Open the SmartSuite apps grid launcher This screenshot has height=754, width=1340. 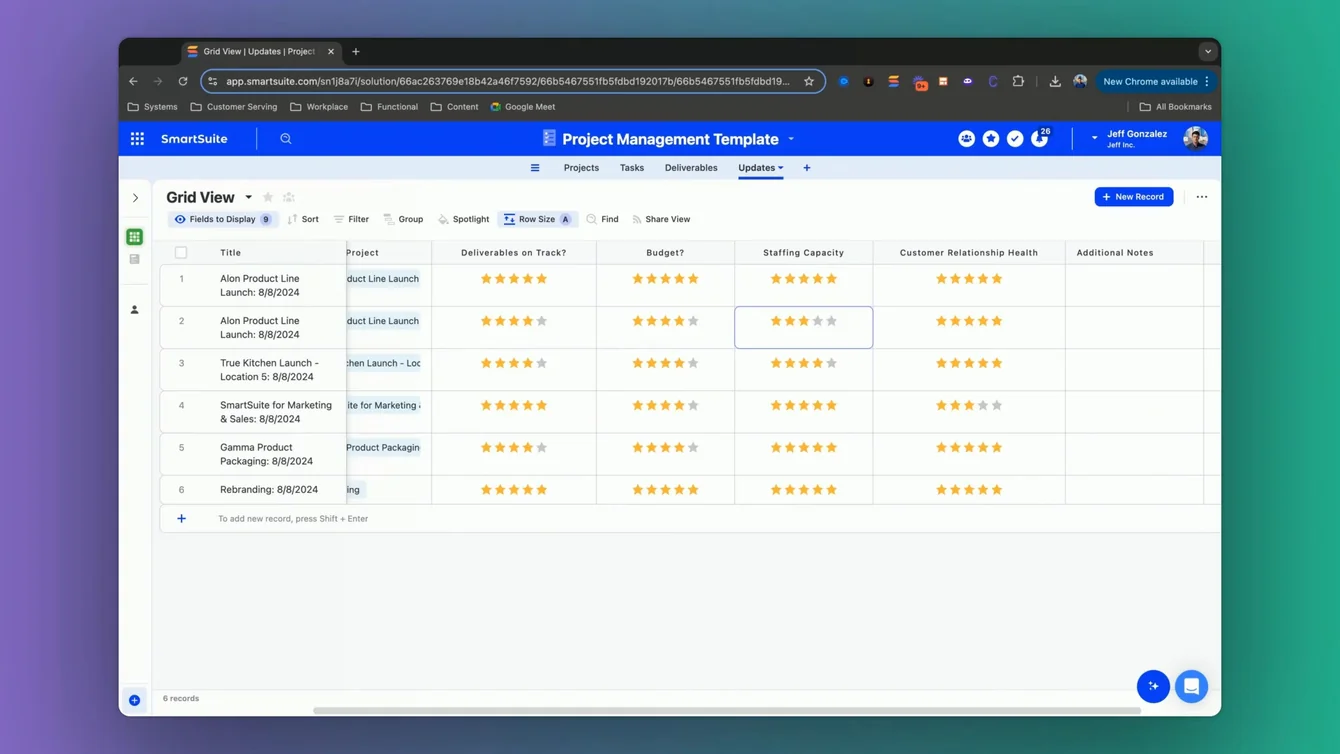[x=137, y=139]
